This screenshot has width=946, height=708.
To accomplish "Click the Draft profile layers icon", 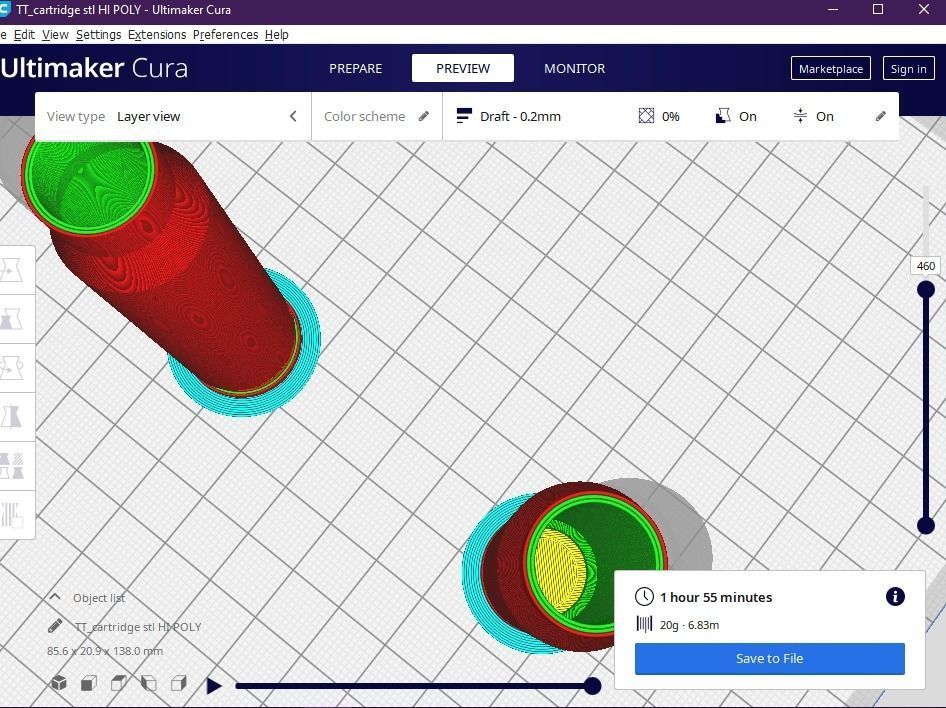I will [x=464, y=116].
